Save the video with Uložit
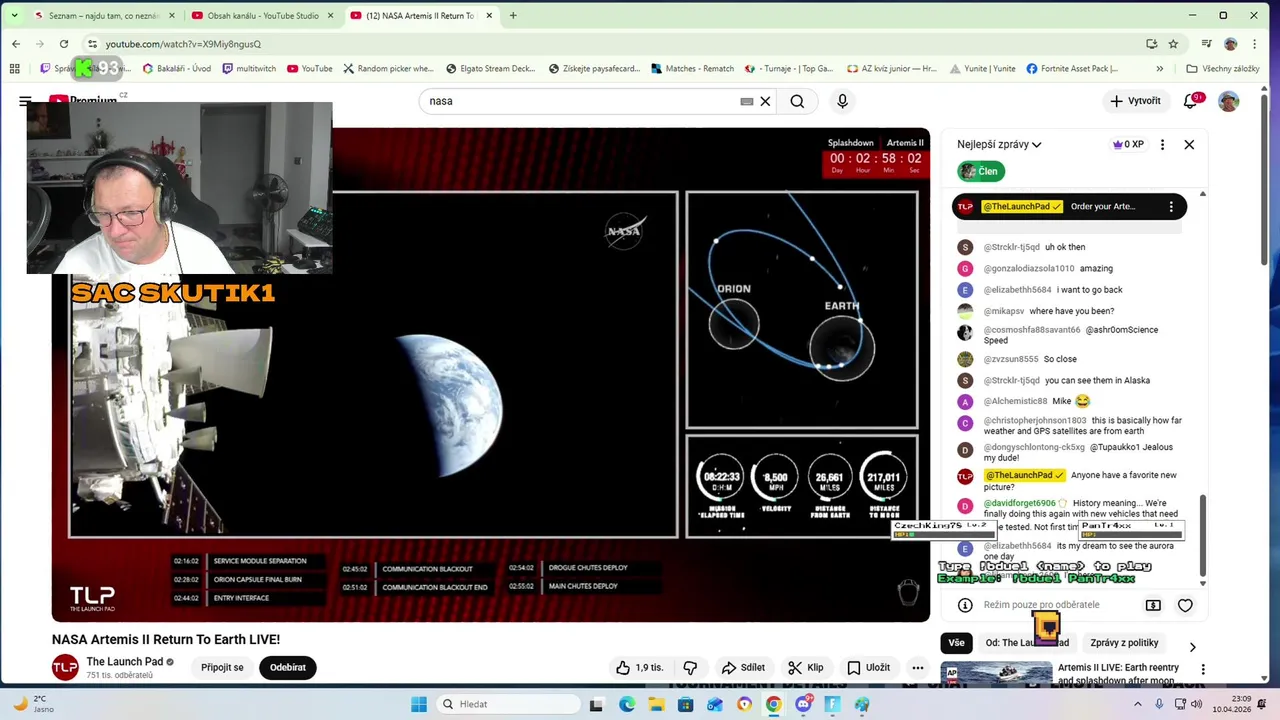1280x720 pixels. tap(868, 667)
